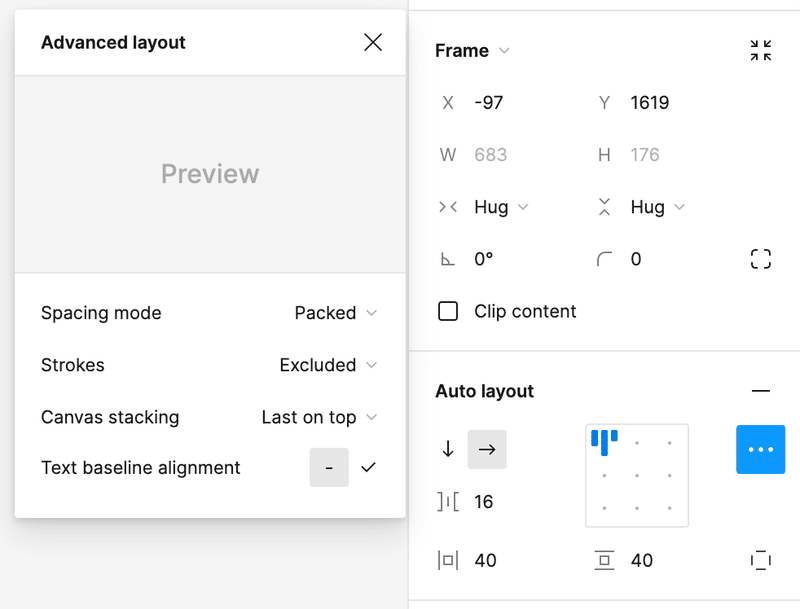The width and height of the screenshot is (800, 609).
Task: Close the Advanced layout panel
Action: pyautogui.click(x=373, y=42)
